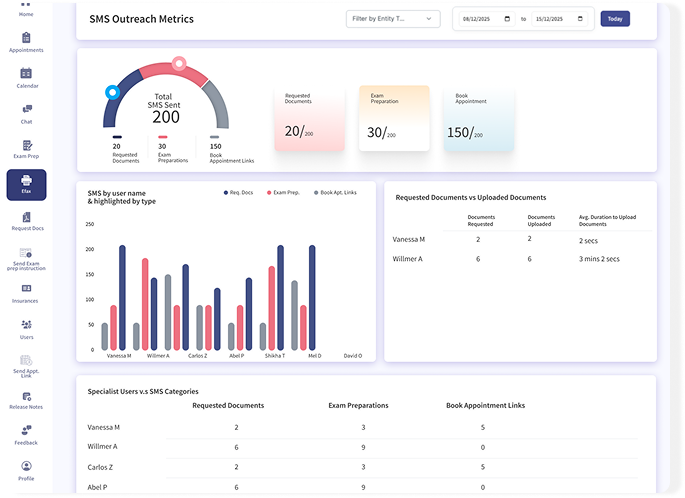
Task: Open the Release Notes menu item
Action: [x=26, y=401]
